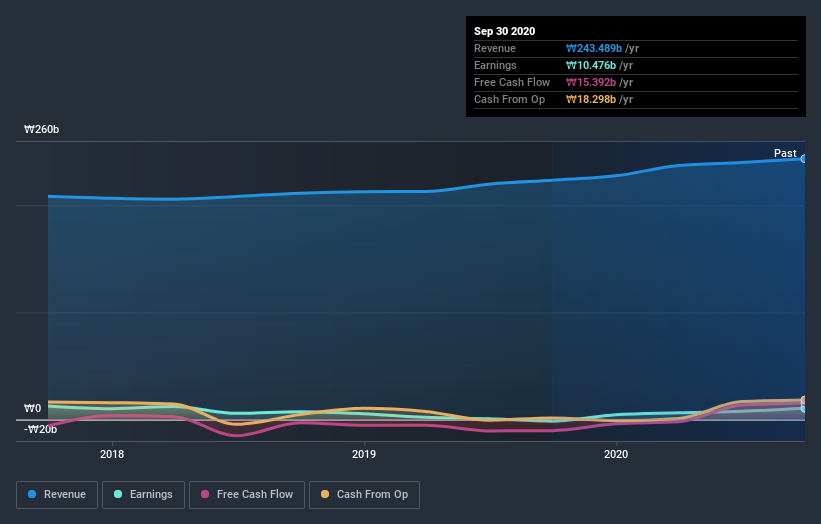
Task: Click the Free Cash Flow tooltip label
Action: tap(512, 82)
